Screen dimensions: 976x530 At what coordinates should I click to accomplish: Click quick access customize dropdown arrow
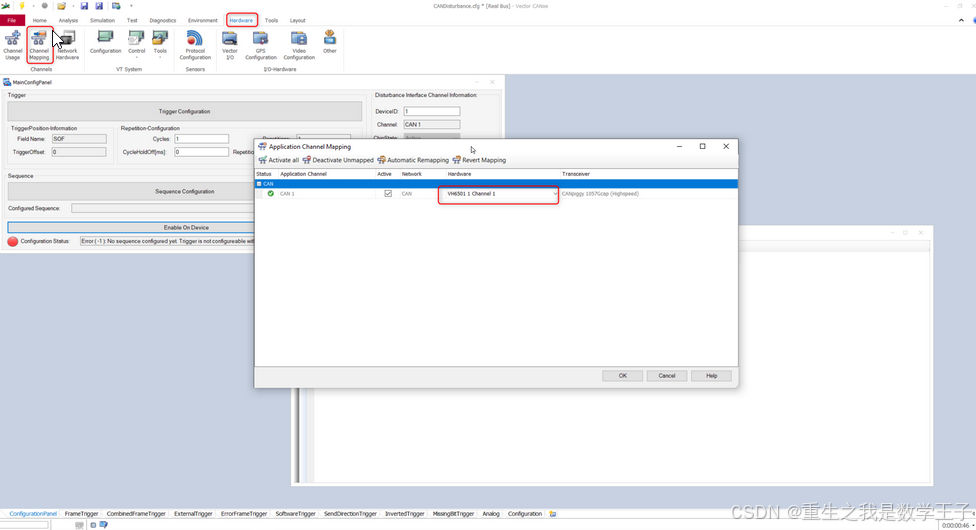(x=131, y=6)
